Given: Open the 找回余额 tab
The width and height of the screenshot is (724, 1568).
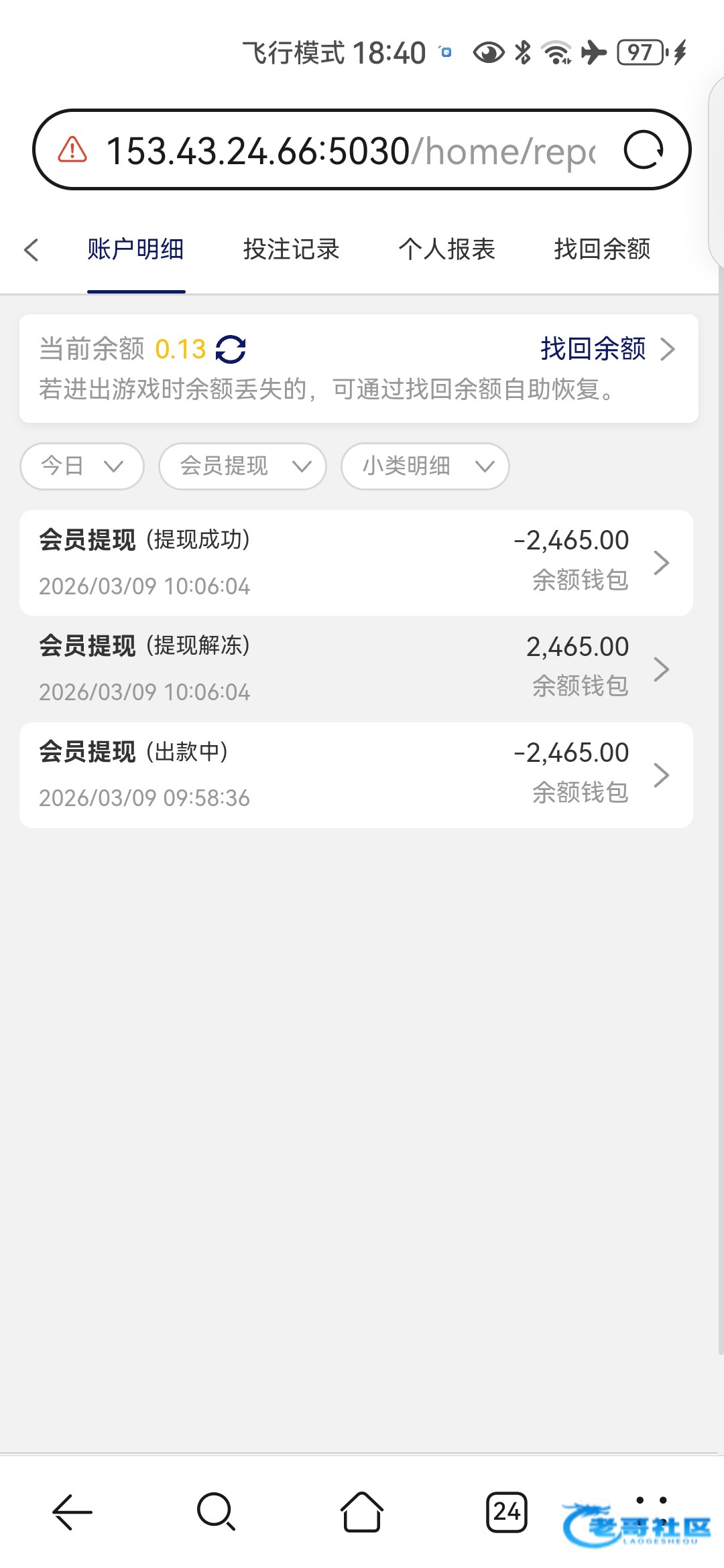Looking at the screenshot, I should click(602, 249).
